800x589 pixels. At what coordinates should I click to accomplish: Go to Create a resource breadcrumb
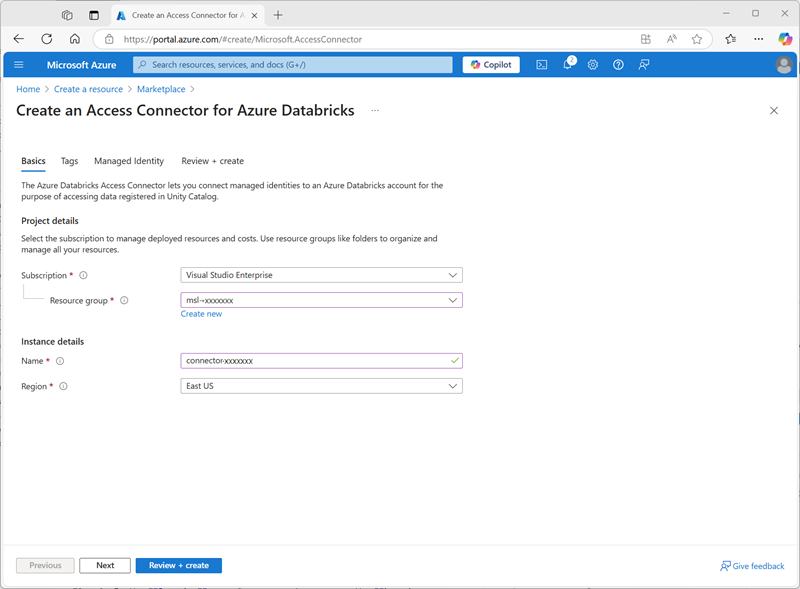(88, 89)
